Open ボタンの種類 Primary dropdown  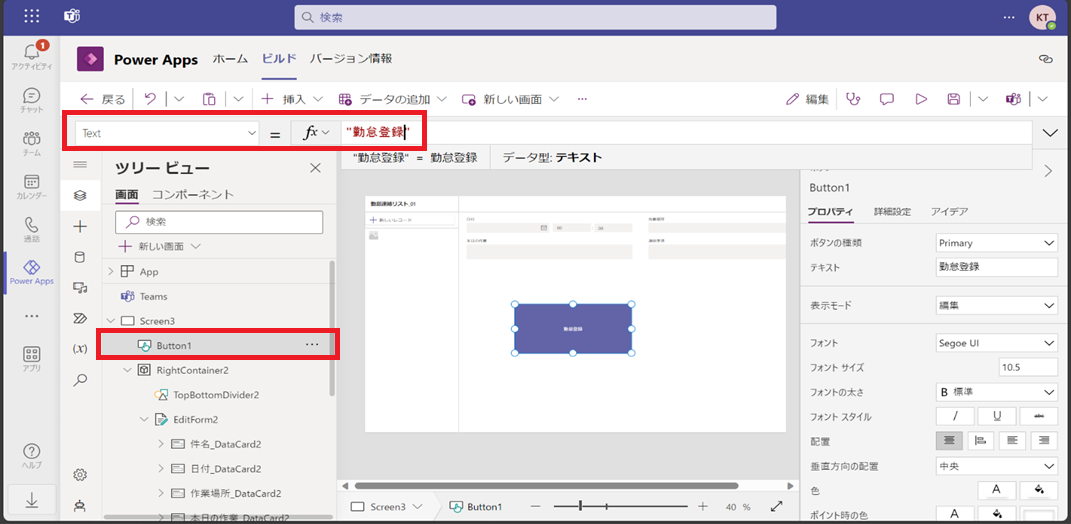pyautogui.click(x=997, y=243)
